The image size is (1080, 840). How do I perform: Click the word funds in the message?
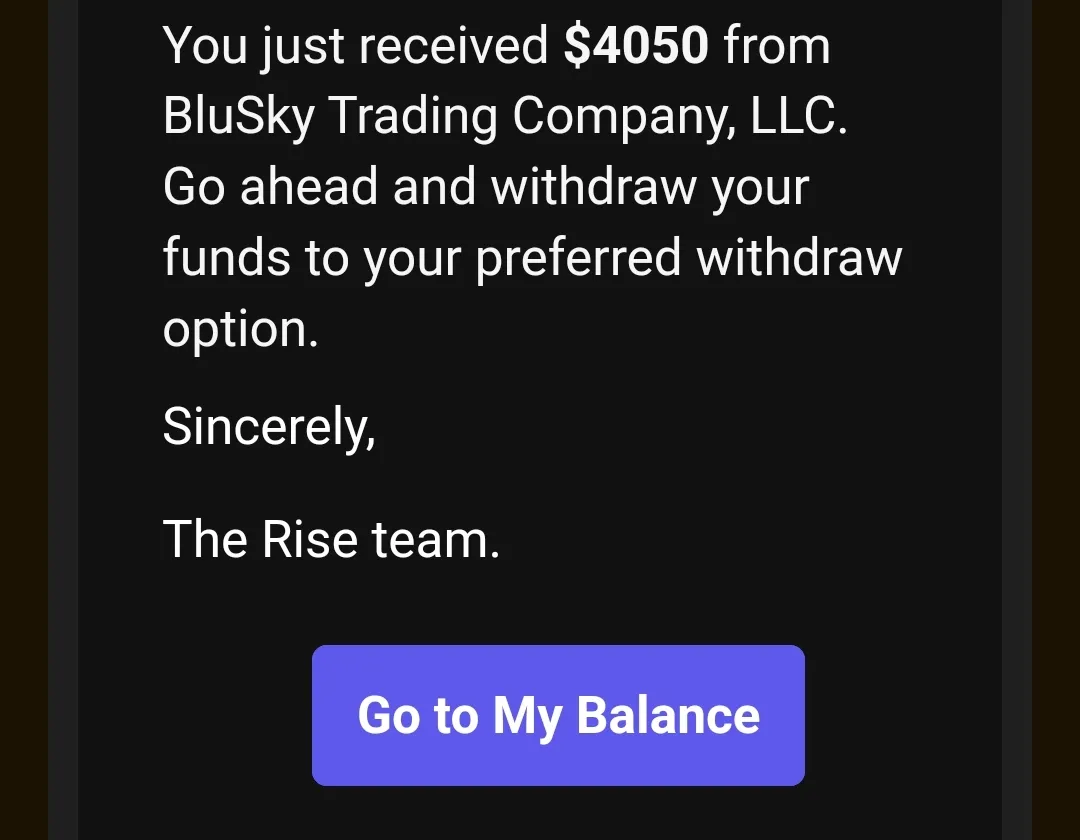227,257
